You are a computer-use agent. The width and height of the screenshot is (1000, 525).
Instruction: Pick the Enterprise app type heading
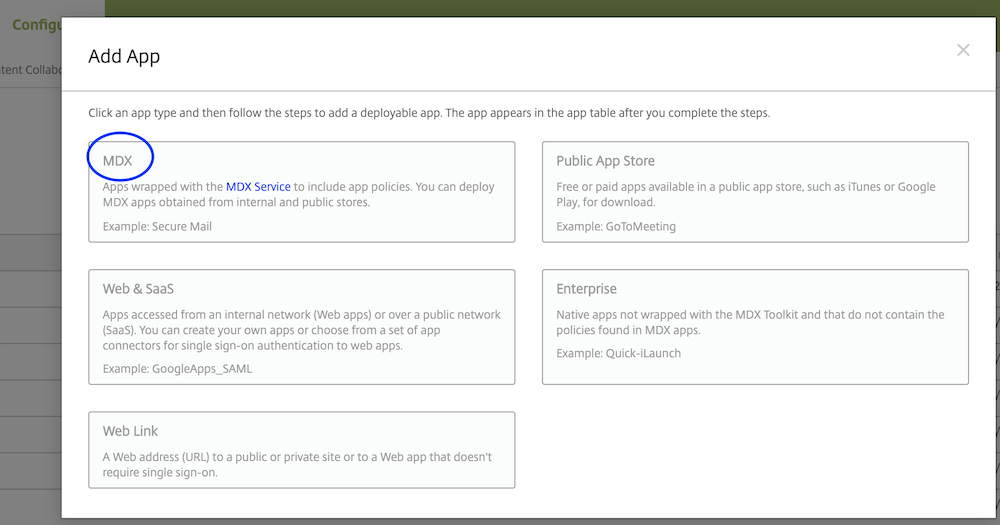pos(586,289)
